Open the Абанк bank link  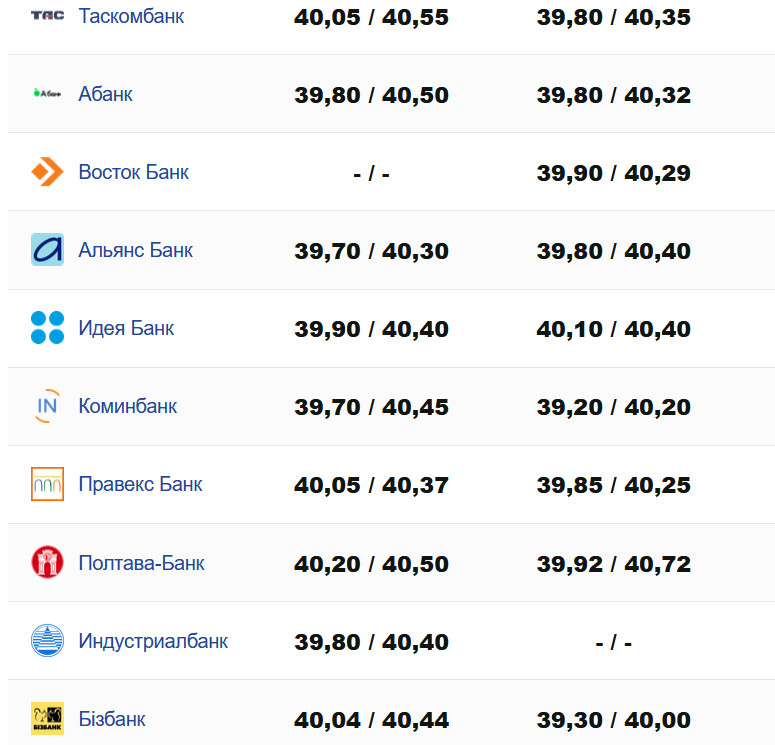(105, 94)
